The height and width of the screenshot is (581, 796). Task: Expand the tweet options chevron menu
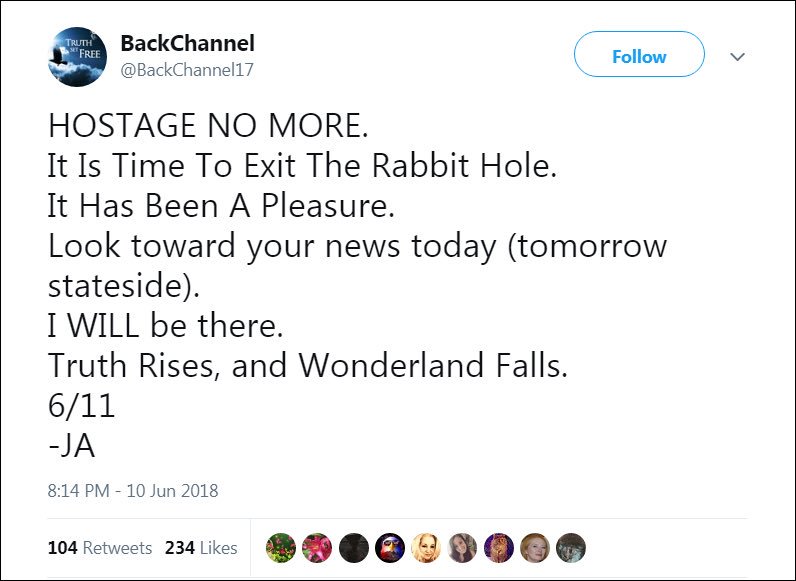(738, 57)
